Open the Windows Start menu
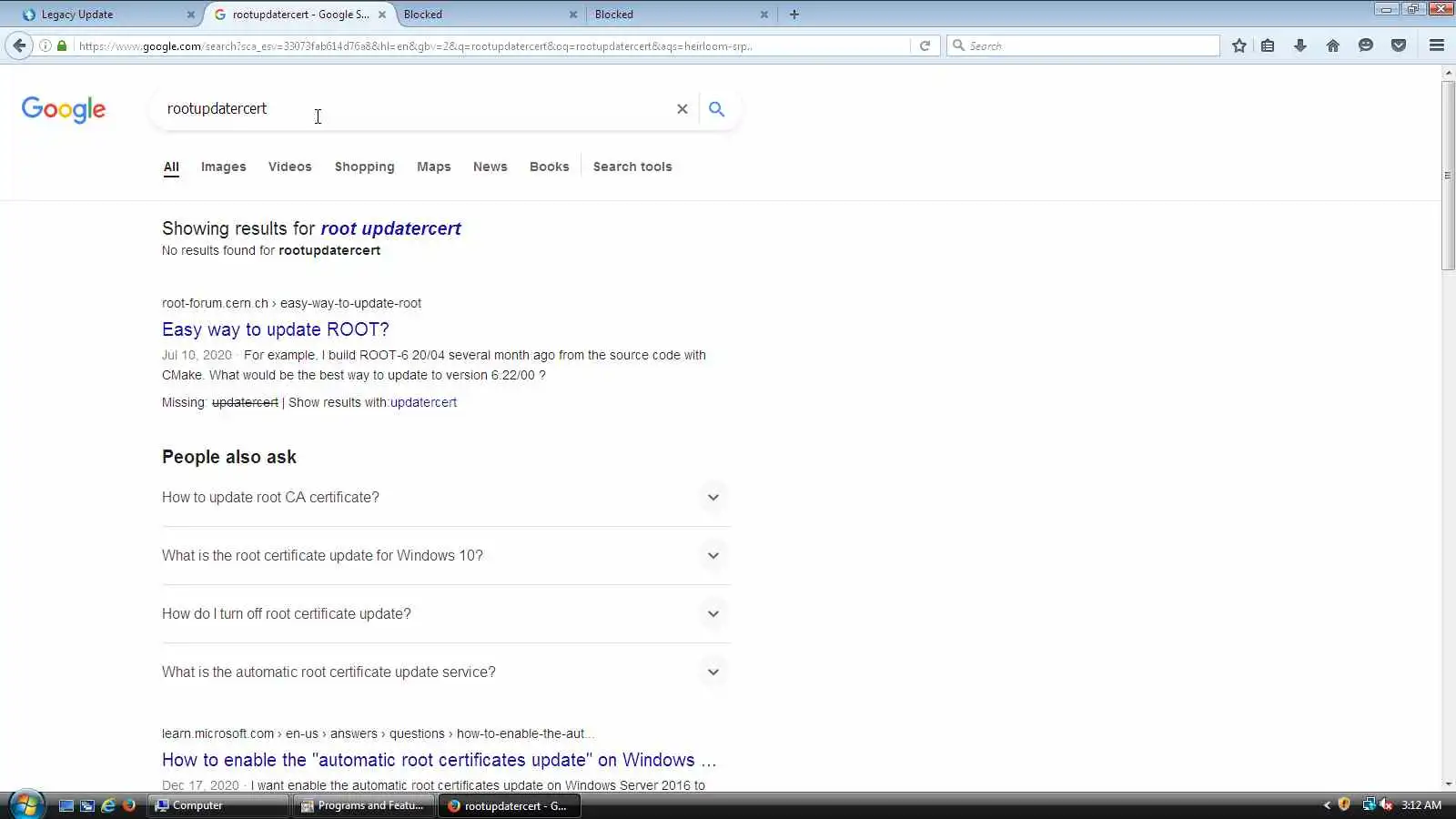Screen dimensions: 1456x819 (26, 804)
